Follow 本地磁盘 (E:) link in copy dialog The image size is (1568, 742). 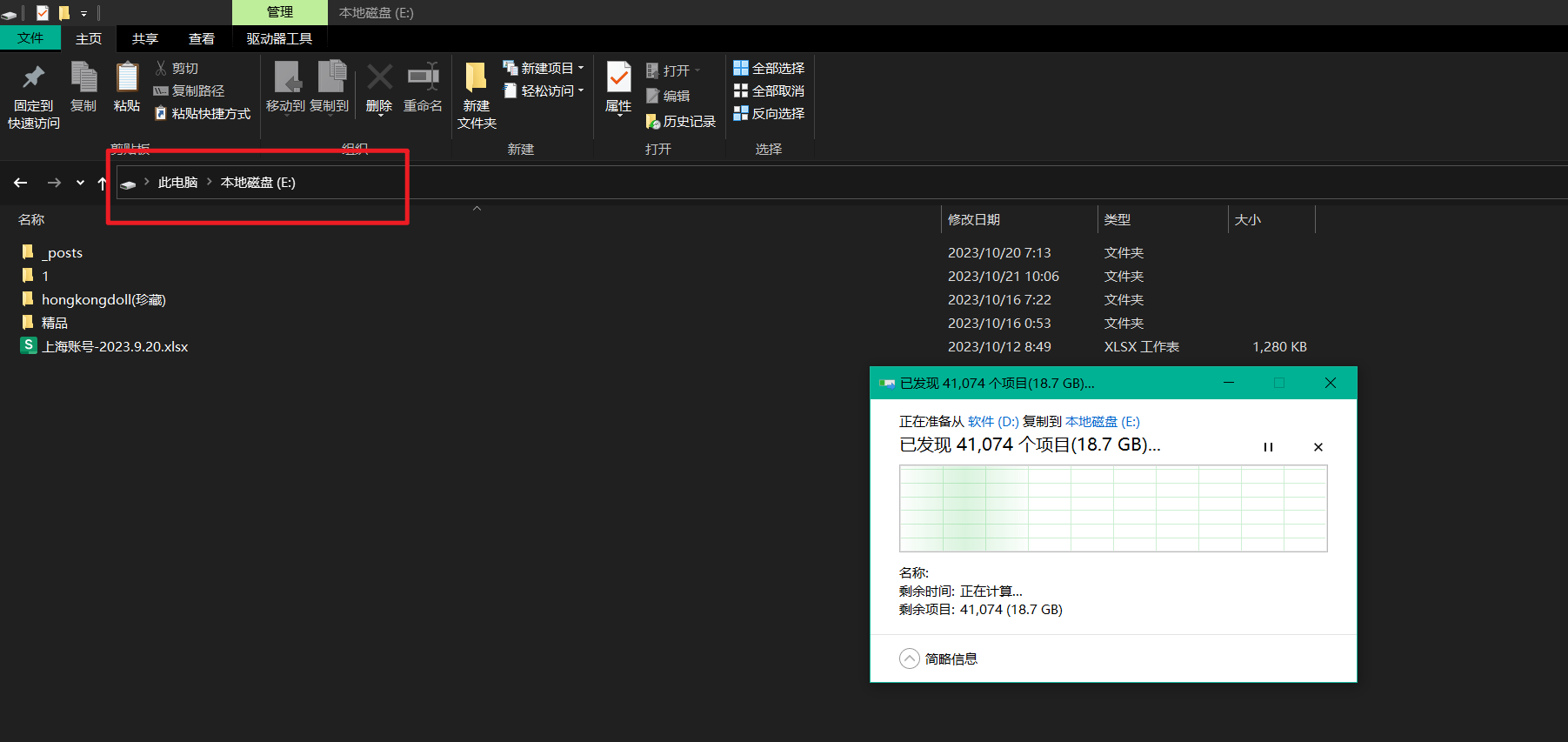pyautogui.click(x=1103, y=422)
